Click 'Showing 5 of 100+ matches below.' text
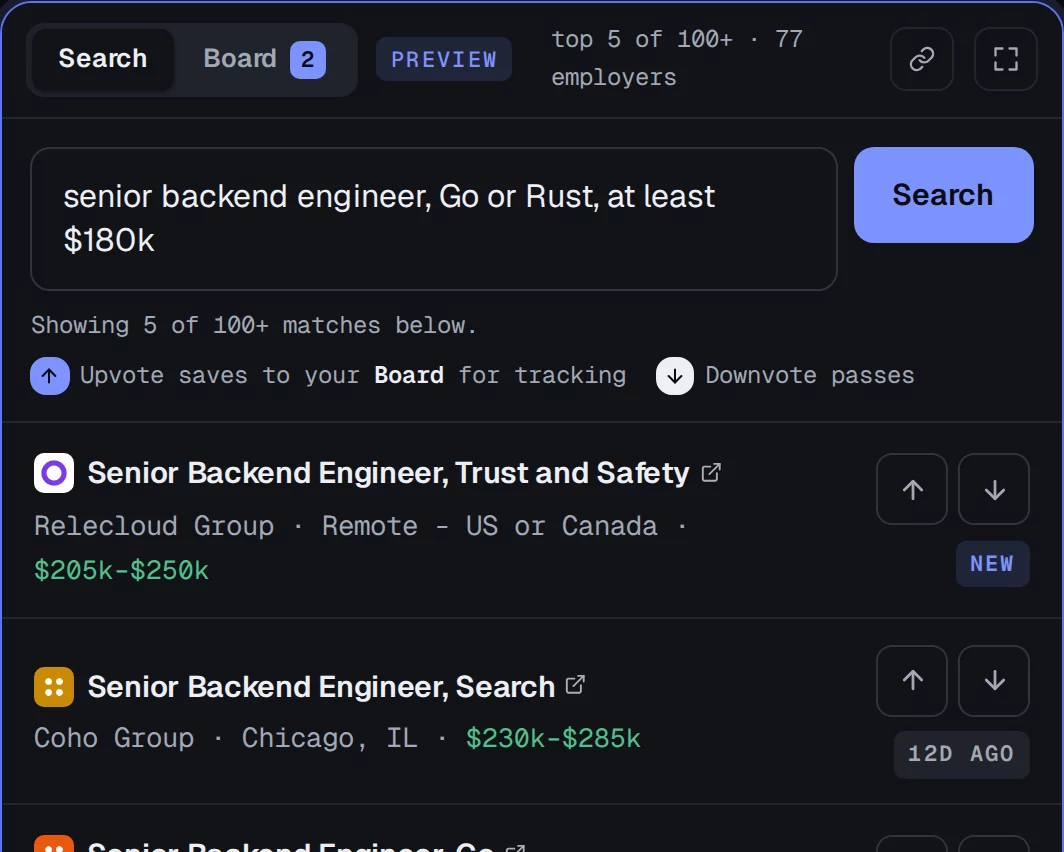The width and height of the screenshot is (1064, 852). (254, 325)
